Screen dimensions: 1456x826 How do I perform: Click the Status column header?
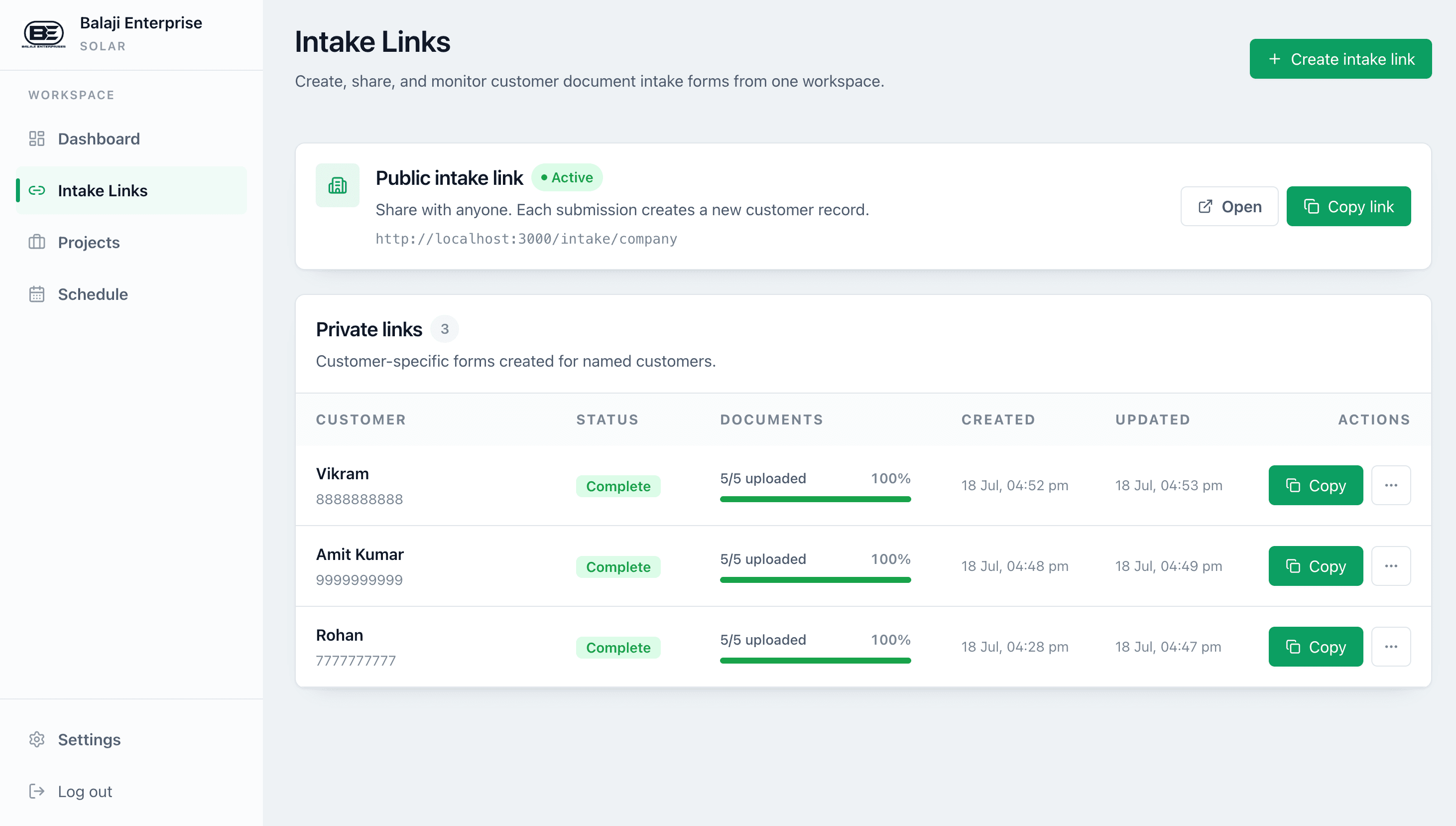[608, 420]
